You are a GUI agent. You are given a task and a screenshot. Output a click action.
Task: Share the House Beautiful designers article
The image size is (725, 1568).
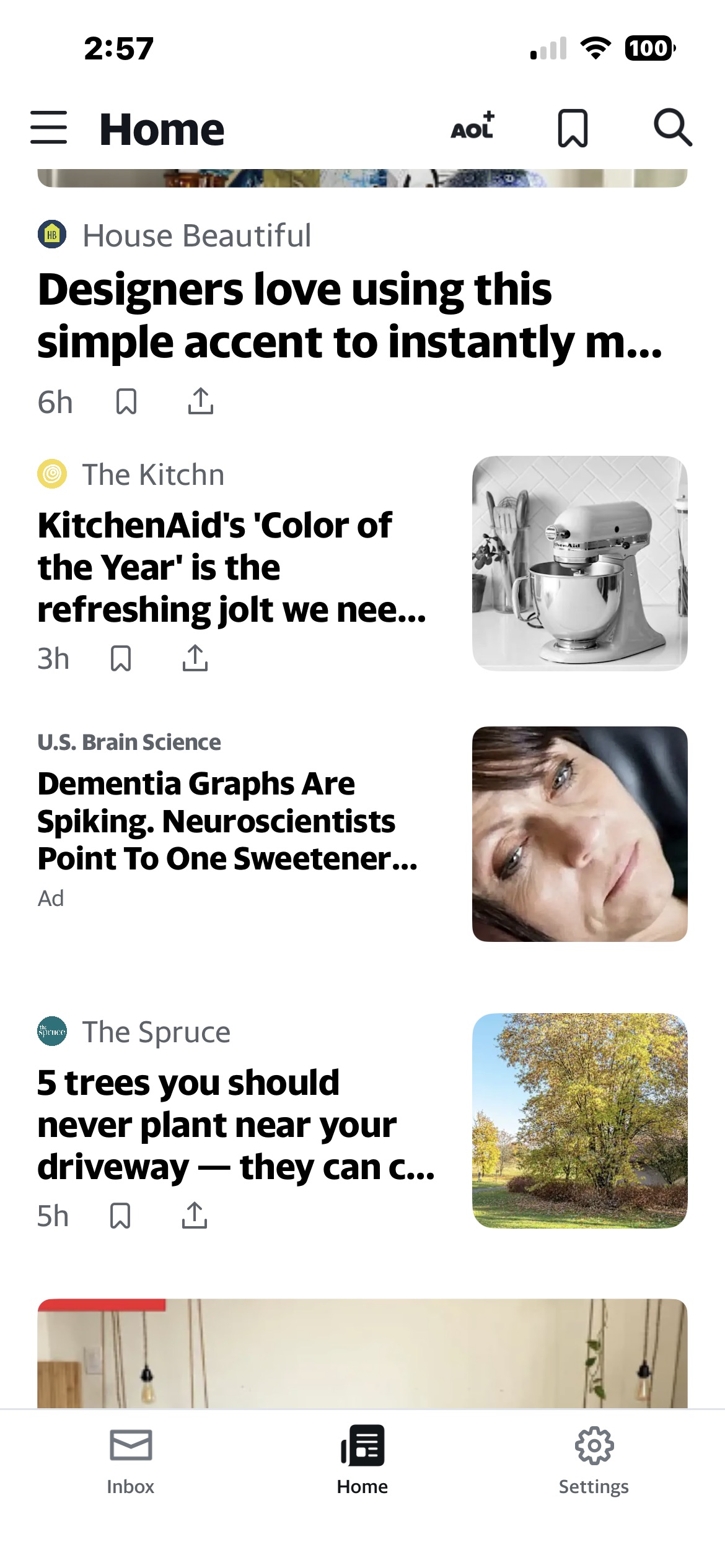pyautogui.click(x=200, y=401)
